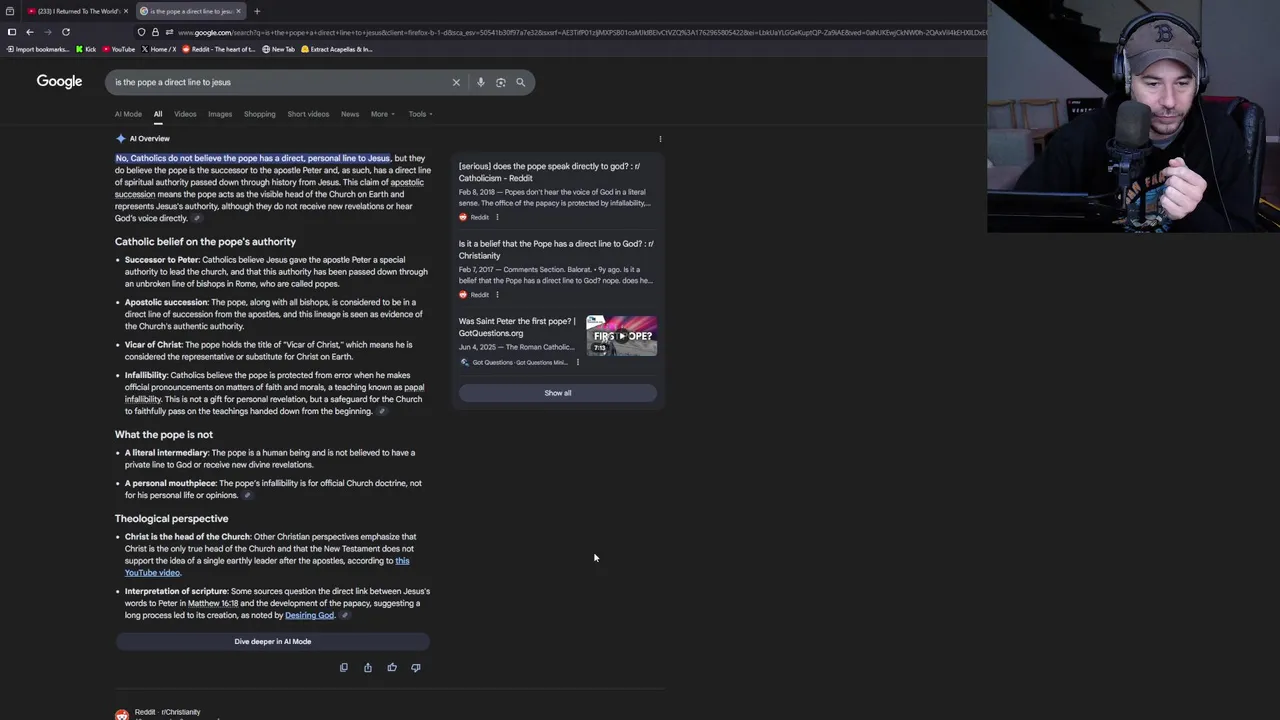Open search by image camera icon
Viewport: 1280px width, 720px height.
(x=500, y=82)
